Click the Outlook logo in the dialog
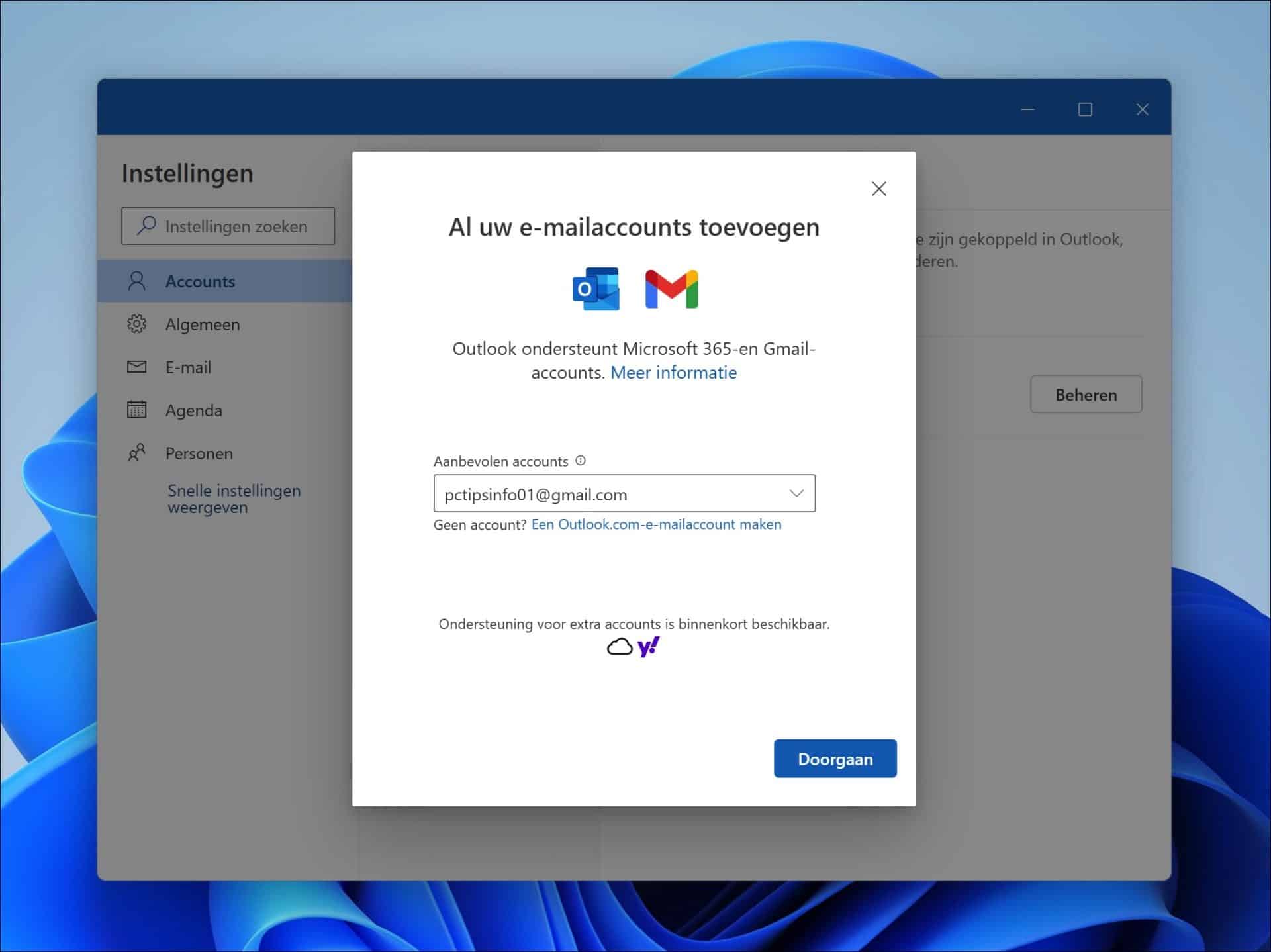The image size is (1271, 952). [595, 288]
